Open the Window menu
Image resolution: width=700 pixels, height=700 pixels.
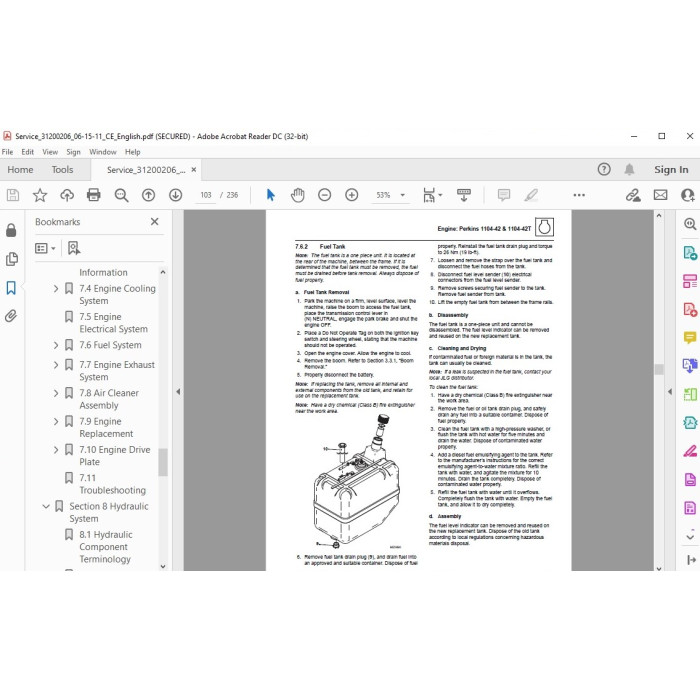[x=103, y=152]
